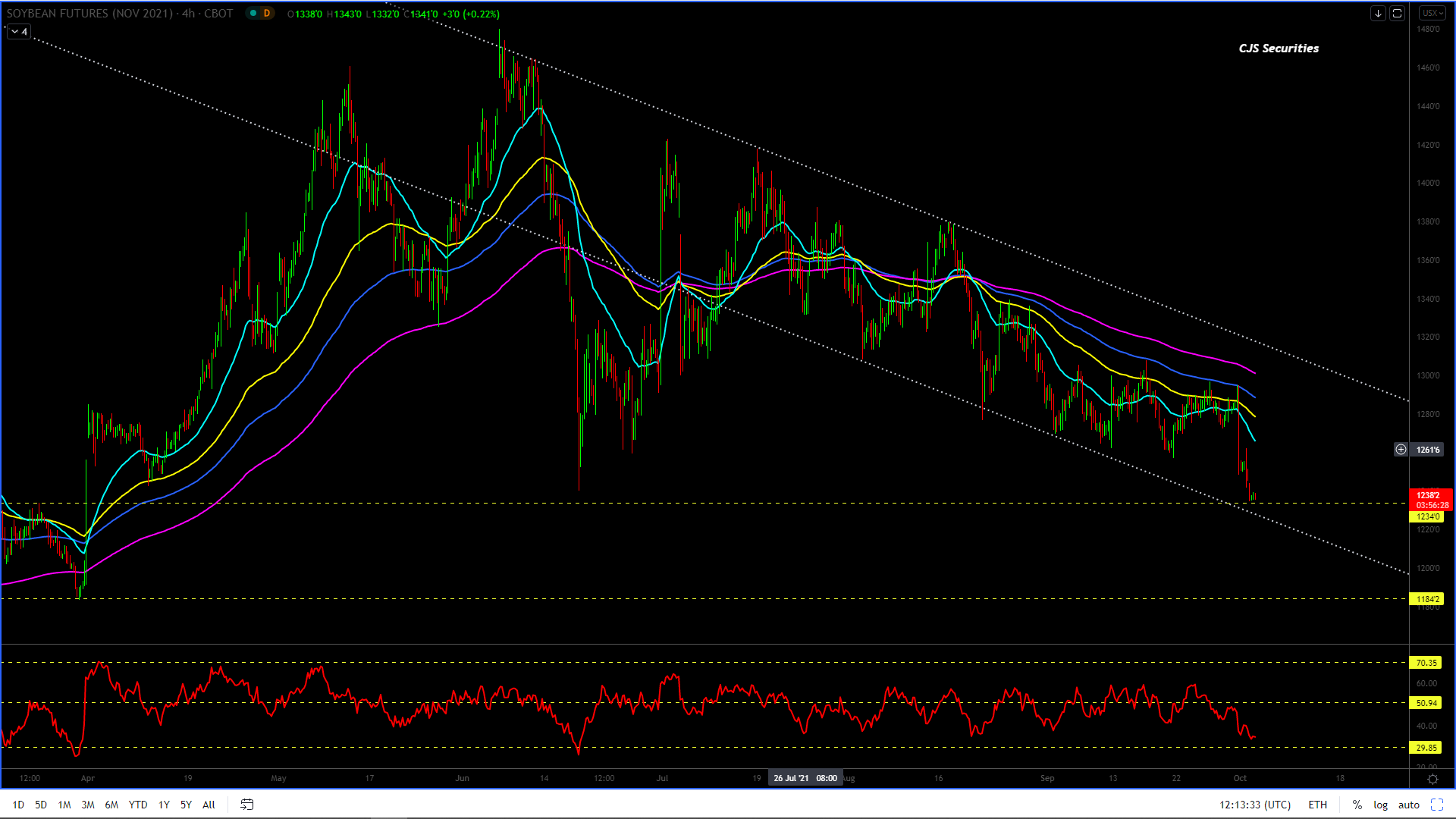
Task: Click the plus icon beside the 1261'6 price label
Action: tap(1401, 450)
